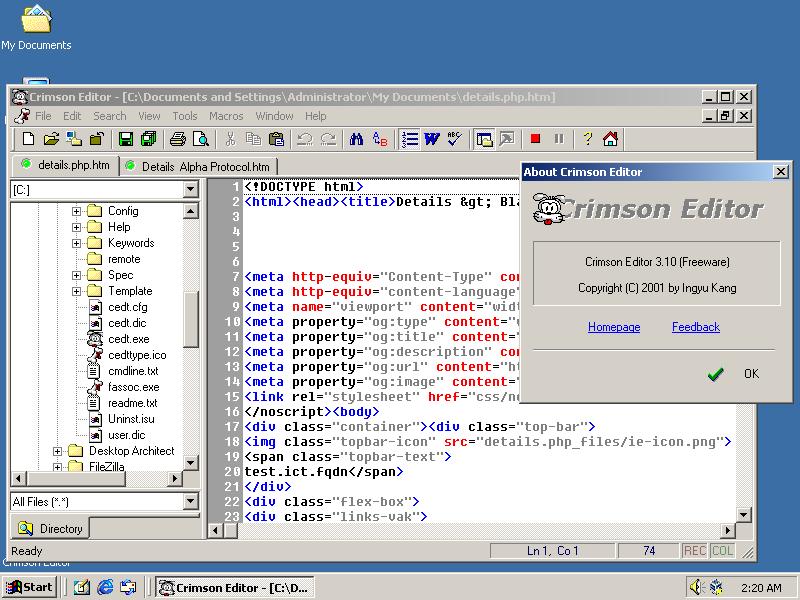800x600 pixels.
Task: Click the Print toolbar icon
Action: click(178, 139)
